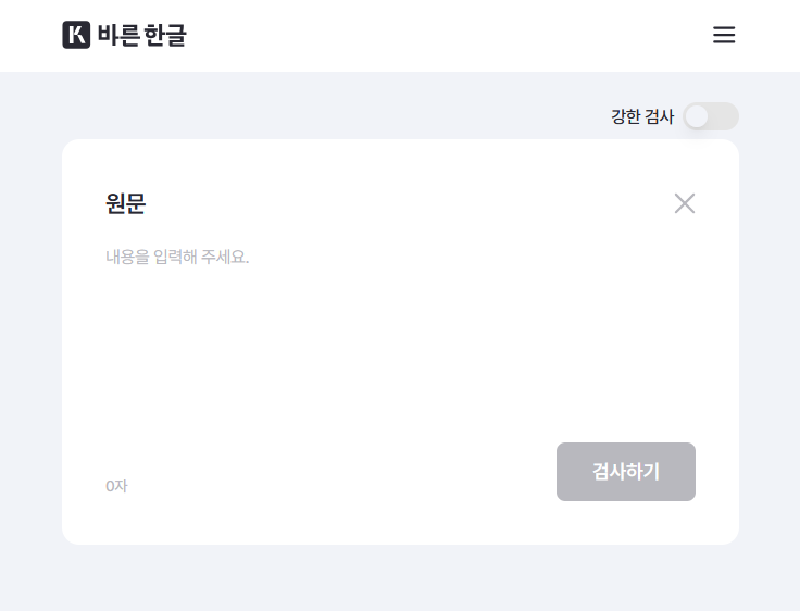Click the text input area placeholder

(178, 256)
